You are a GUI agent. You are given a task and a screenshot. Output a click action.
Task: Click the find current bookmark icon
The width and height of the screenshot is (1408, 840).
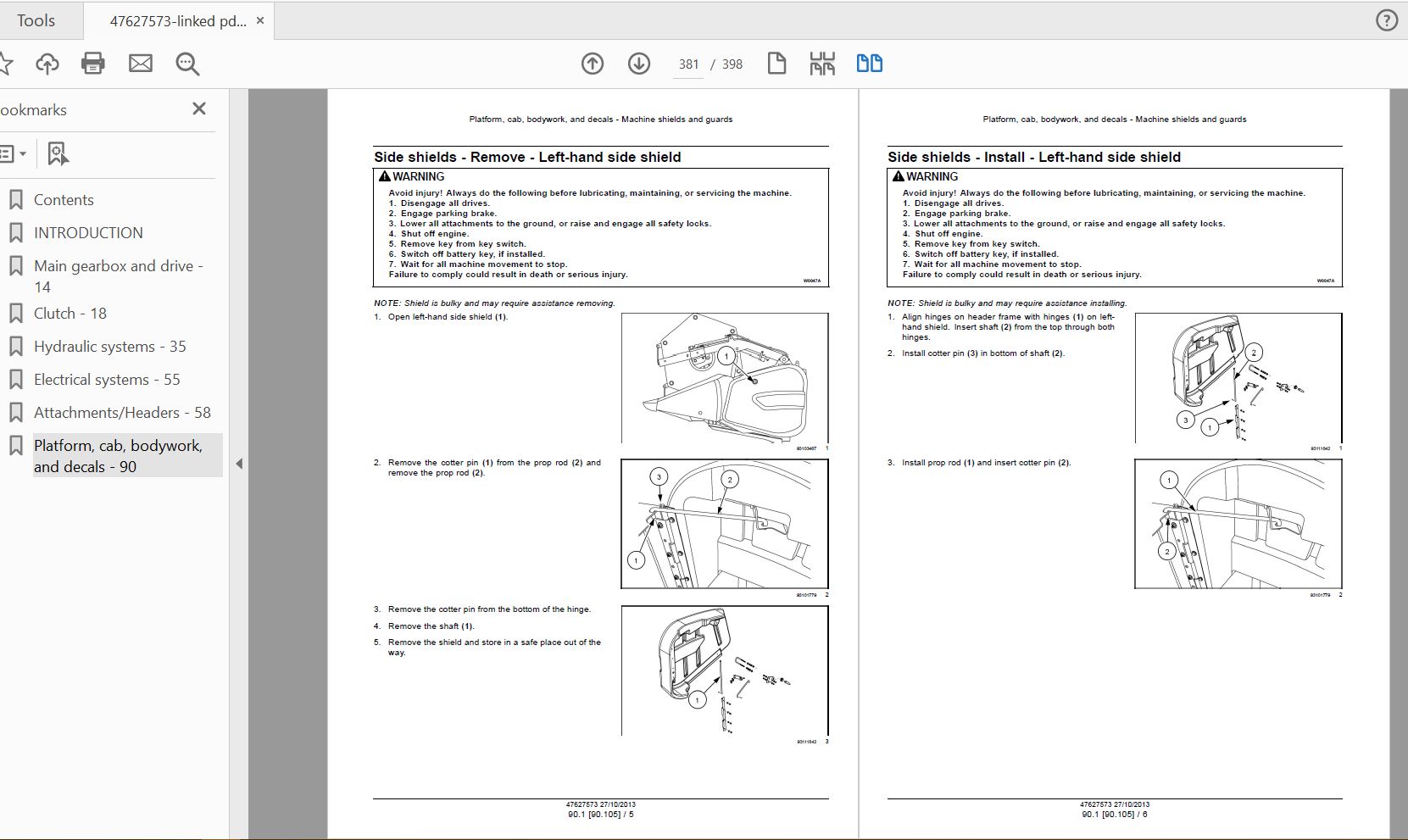[58, 154]
